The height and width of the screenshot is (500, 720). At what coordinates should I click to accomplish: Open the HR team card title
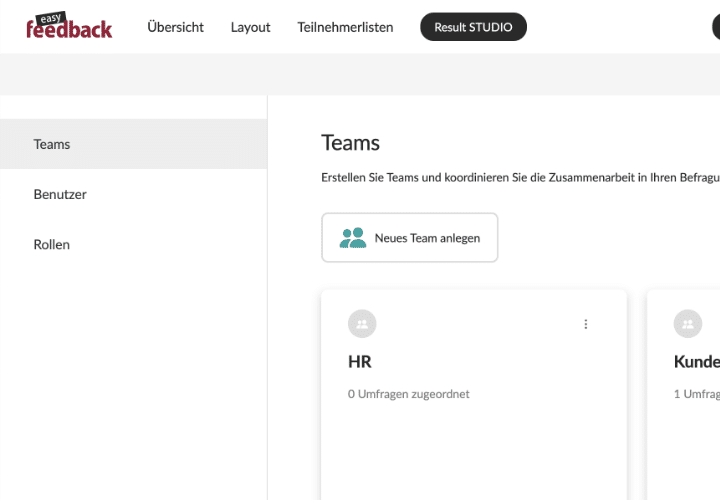360,362
